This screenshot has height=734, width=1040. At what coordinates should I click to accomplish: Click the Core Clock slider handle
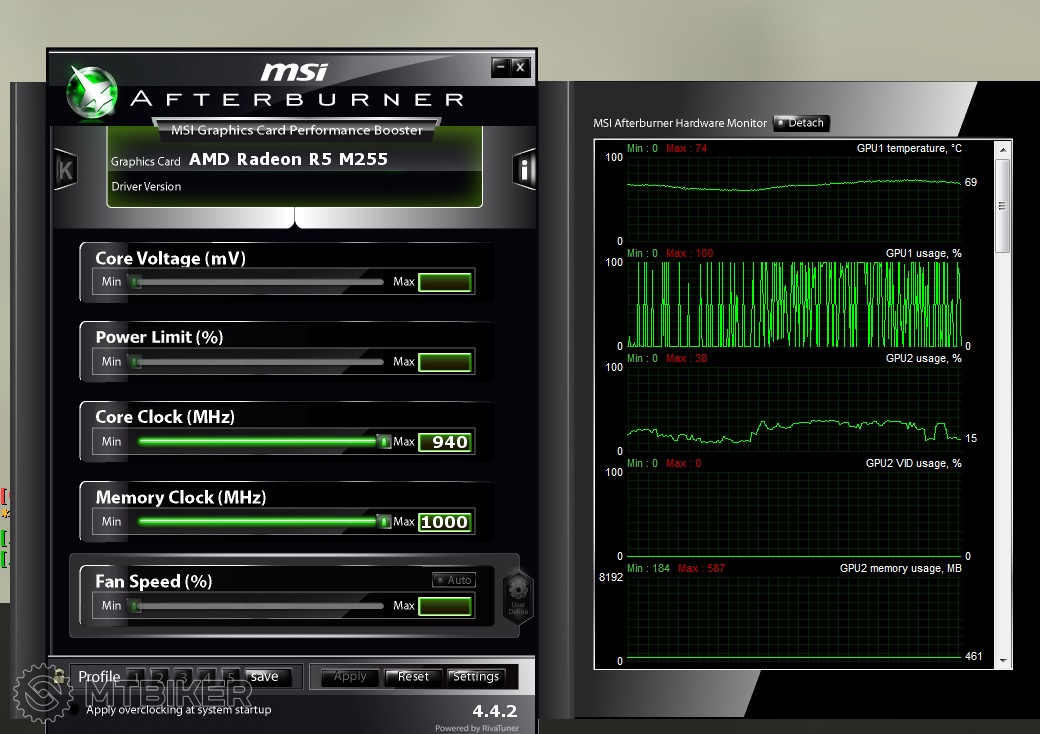pos(384,441)
